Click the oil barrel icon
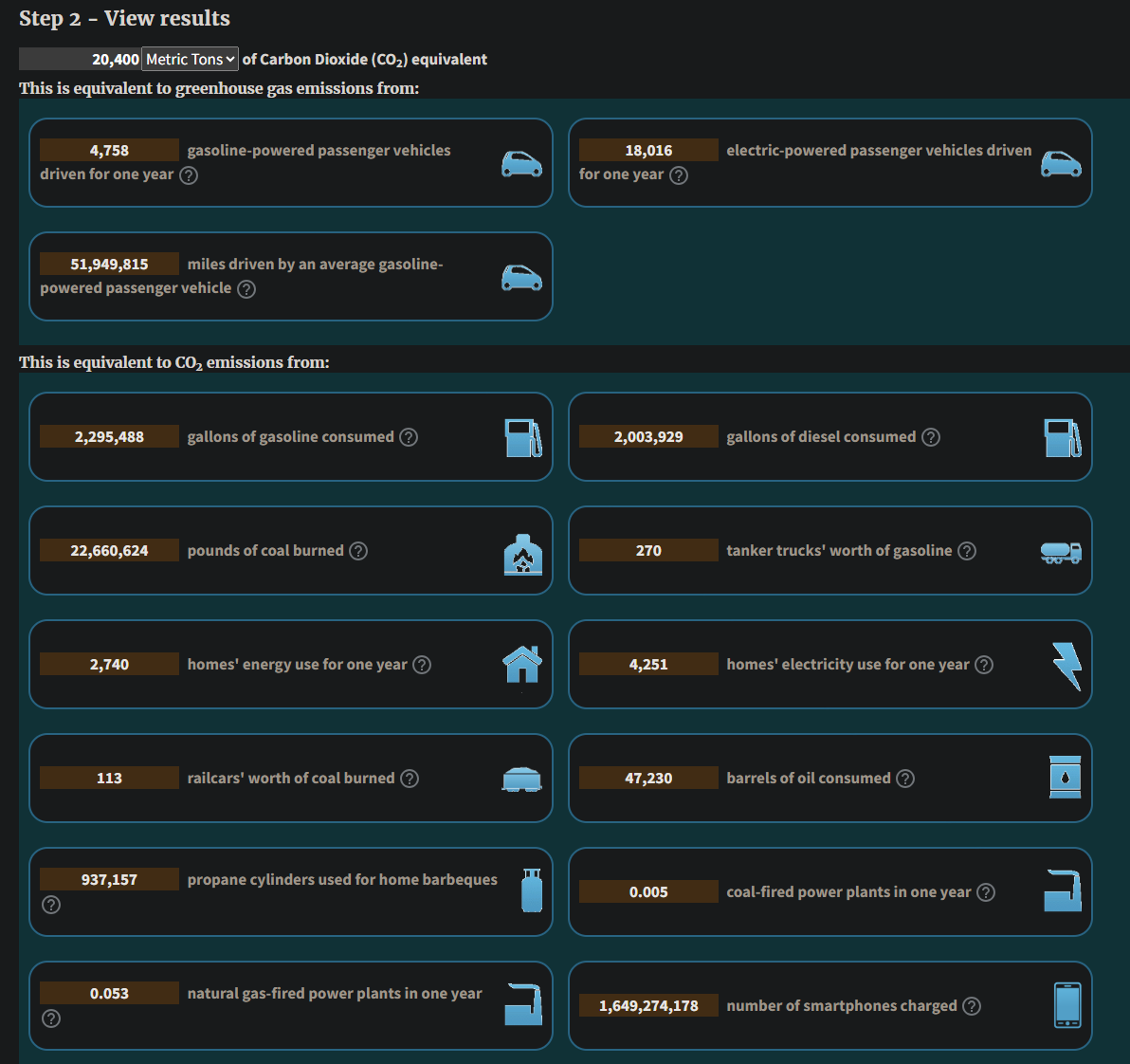This screenshot has width=1130, height=1064. click(1066, 777)
